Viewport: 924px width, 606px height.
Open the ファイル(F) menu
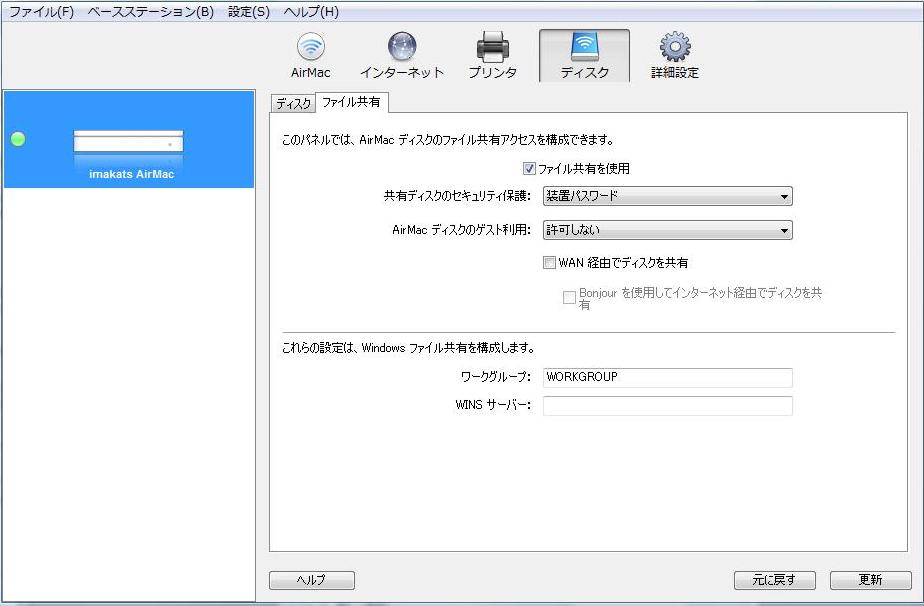41,12
